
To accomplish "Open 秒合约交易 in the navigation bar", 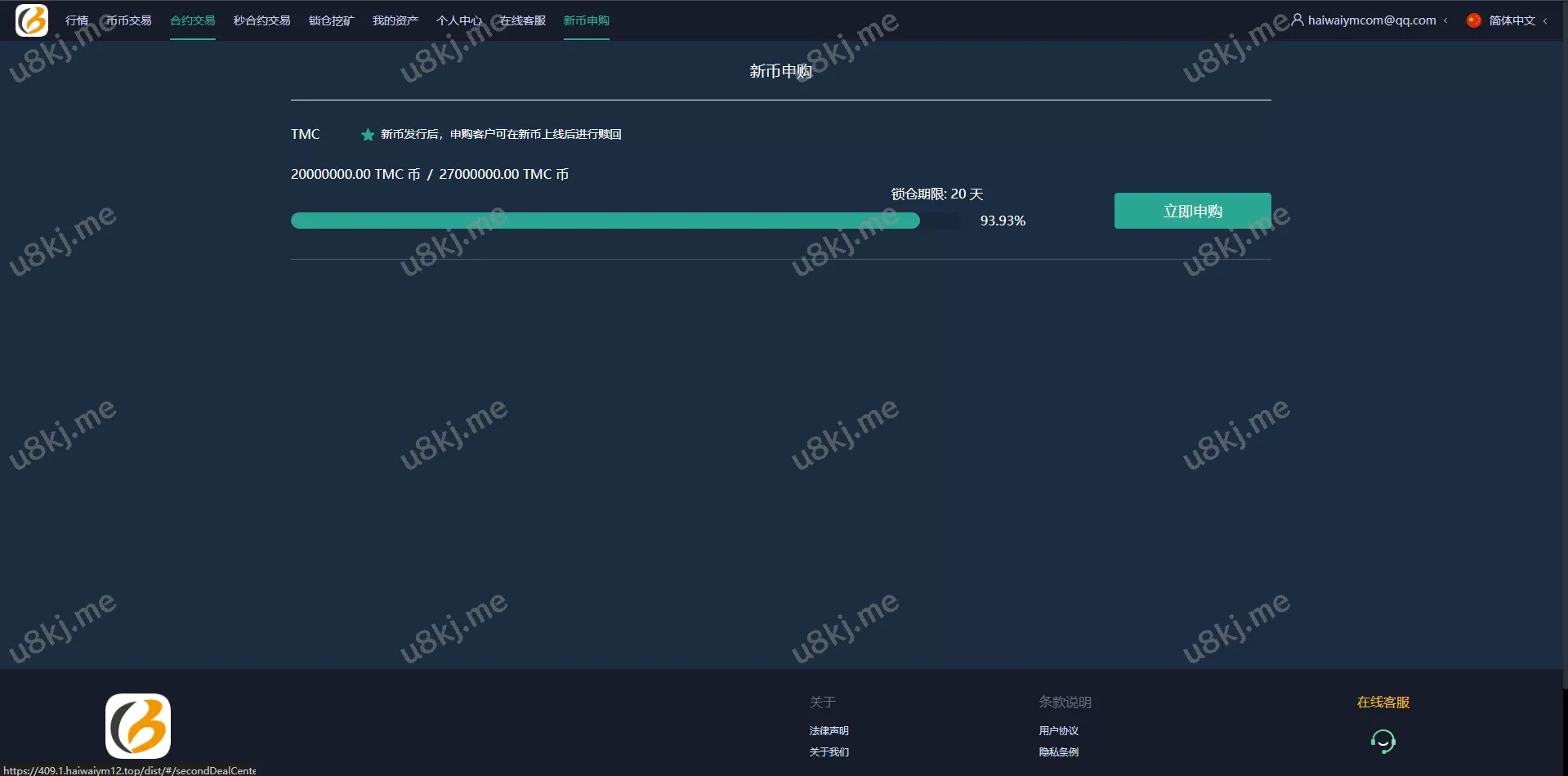I will pos(262,20).
